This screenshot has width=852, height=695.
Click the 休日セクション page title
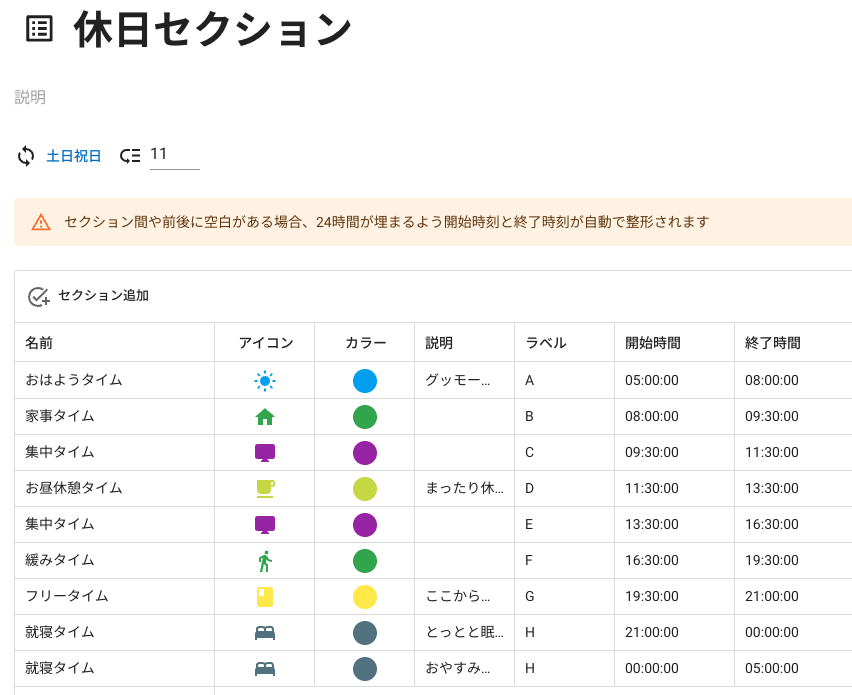[x=212, y=29]
